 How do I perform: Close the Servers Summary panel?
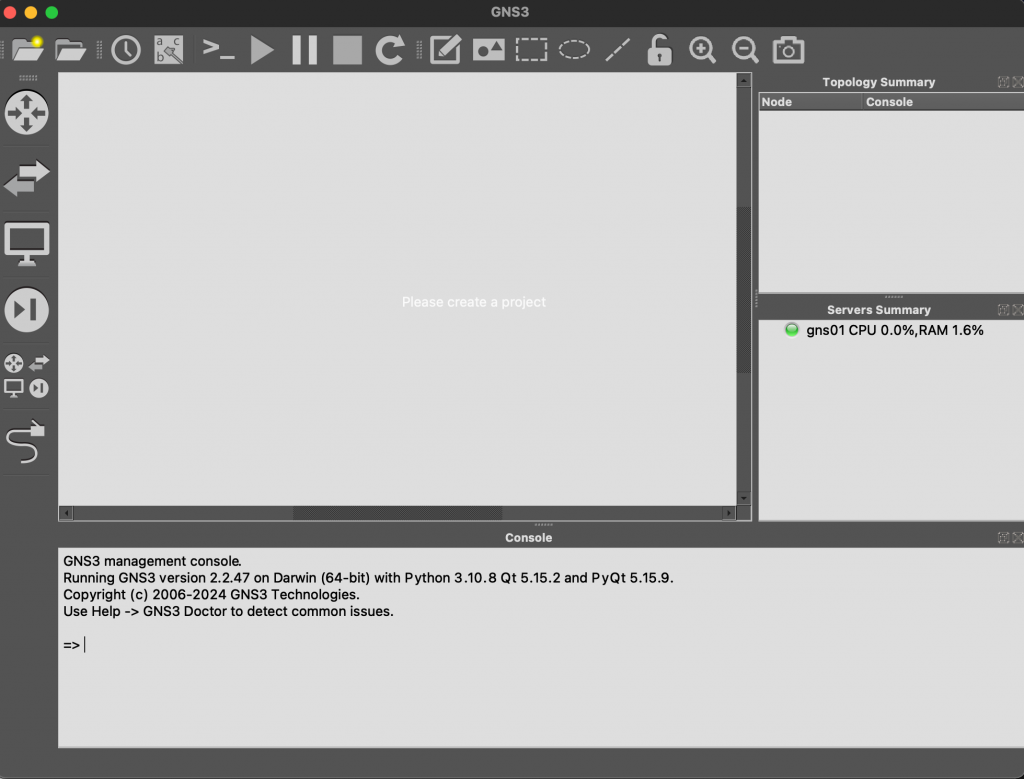[x=1017, y=310]
